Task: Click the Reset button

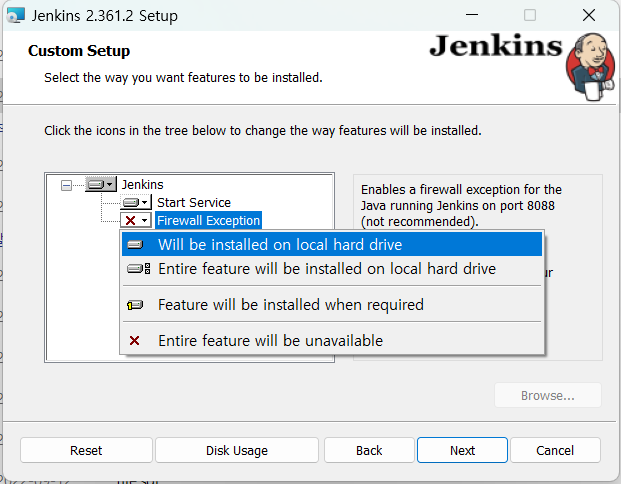Action: coord(86,450)
